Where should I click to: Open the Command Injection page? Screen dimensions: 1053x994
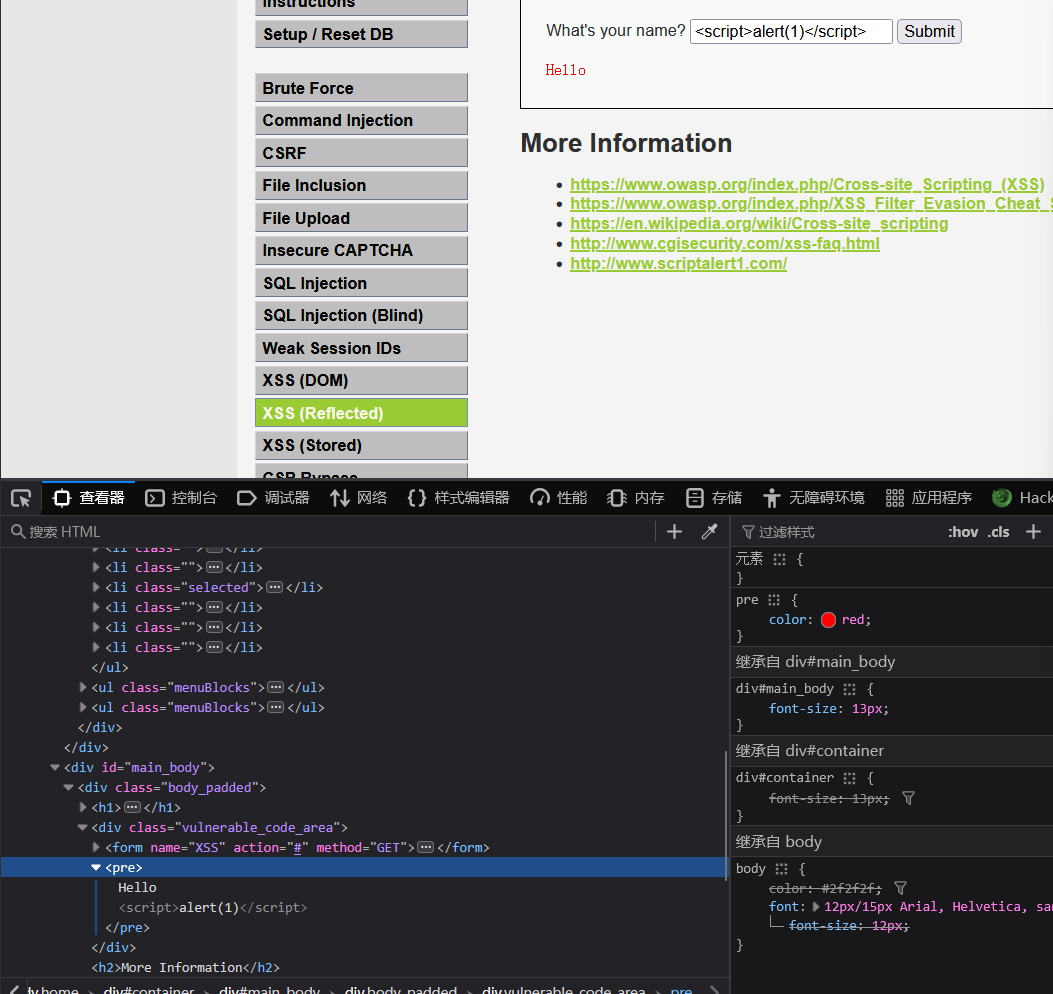pyautogui.click(x=361, y=120)
